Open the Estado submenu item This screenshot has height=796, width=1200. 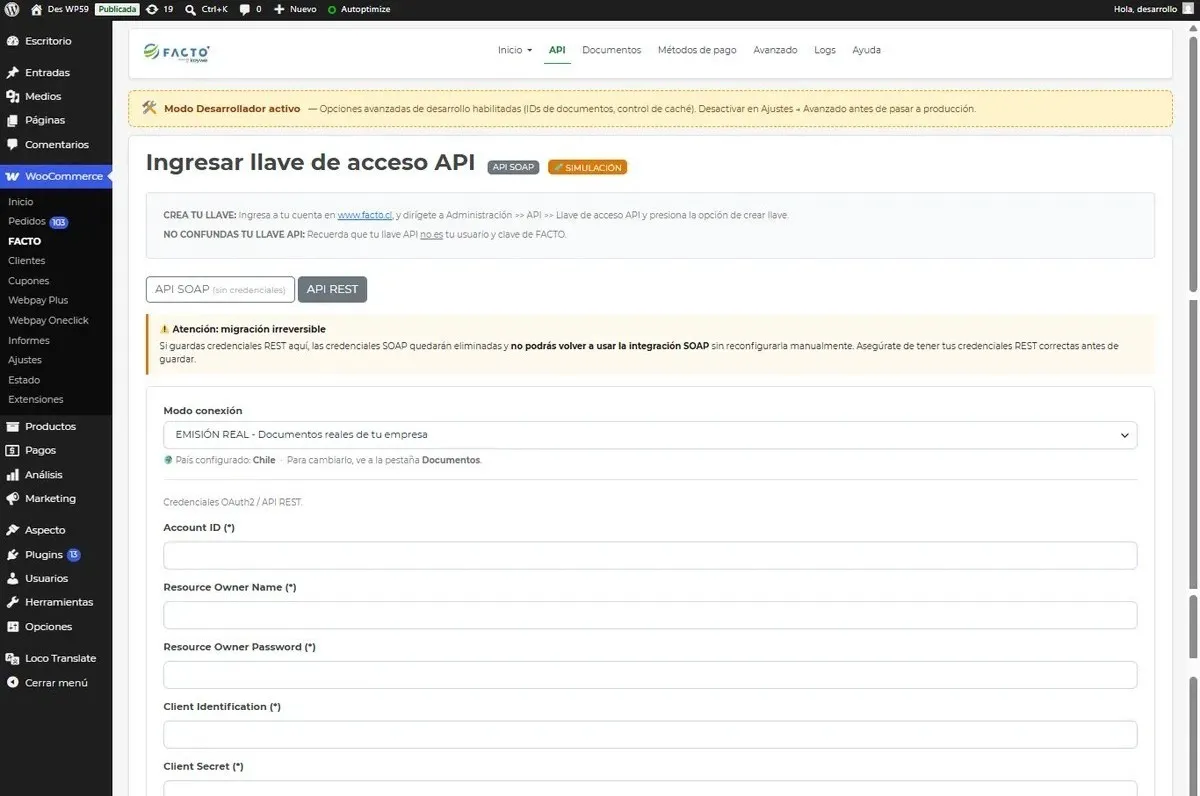tap(24, 380)
